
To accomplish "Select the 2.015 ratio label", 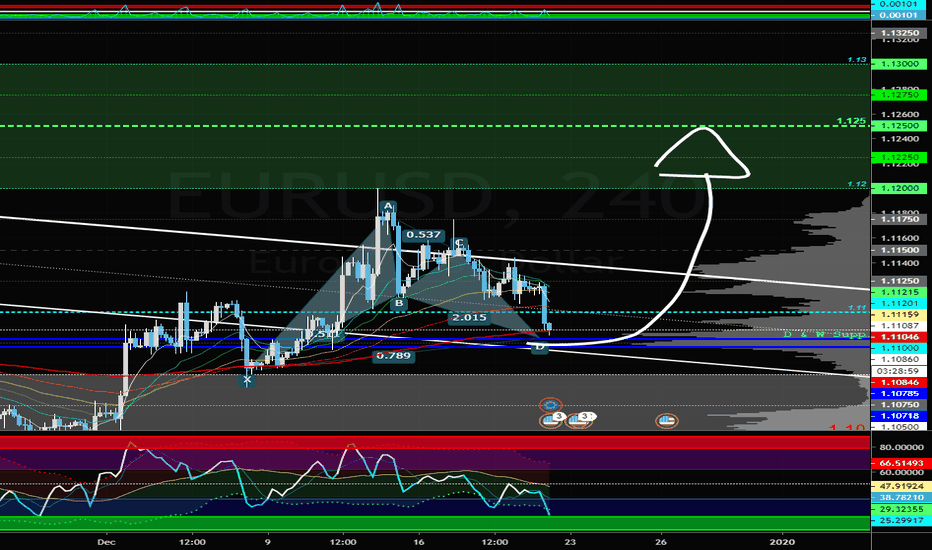I will pyautogui.click(x=468, y=318).
